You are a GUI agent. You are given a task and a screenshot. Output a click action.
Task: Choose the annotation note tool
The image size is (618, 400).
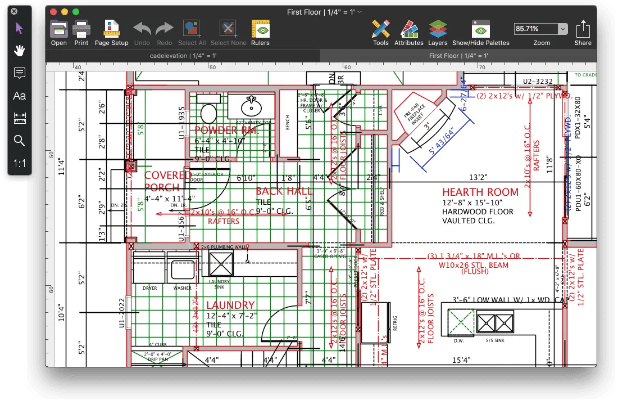coord(19,73)
